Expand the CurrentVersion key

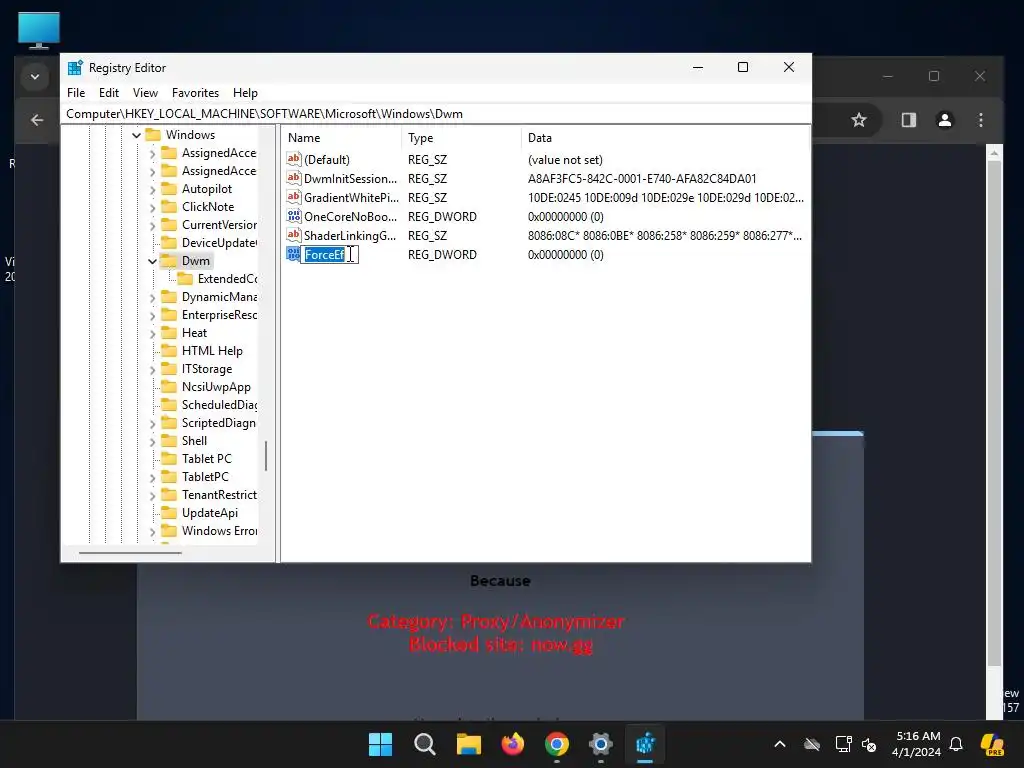pyautogui.click(x=152, y=225)
